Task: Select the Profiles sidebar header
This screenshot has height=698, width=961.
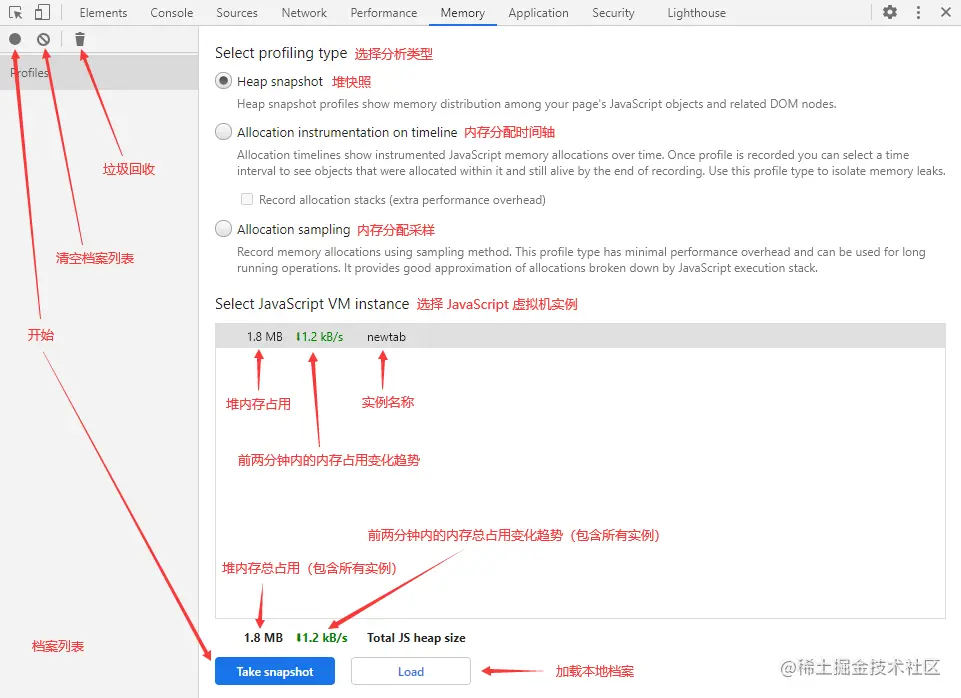Action: [99, 72]
